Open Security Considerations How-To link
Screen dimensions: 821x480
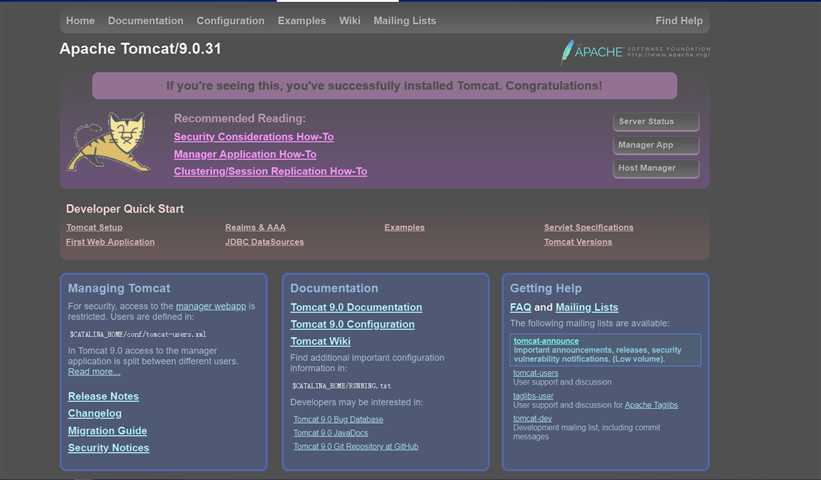(x=254, y=137)
